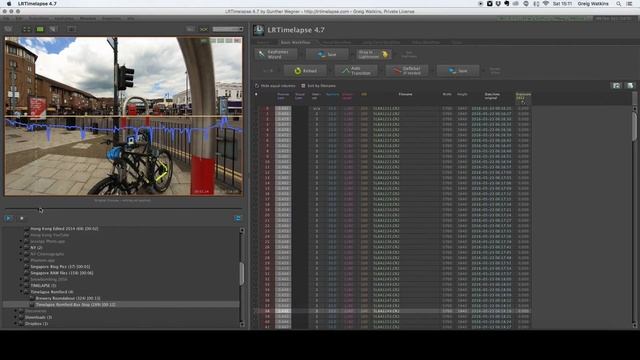Click the table export icon at far right
The image size is (640, 360).
pos(630,85)
